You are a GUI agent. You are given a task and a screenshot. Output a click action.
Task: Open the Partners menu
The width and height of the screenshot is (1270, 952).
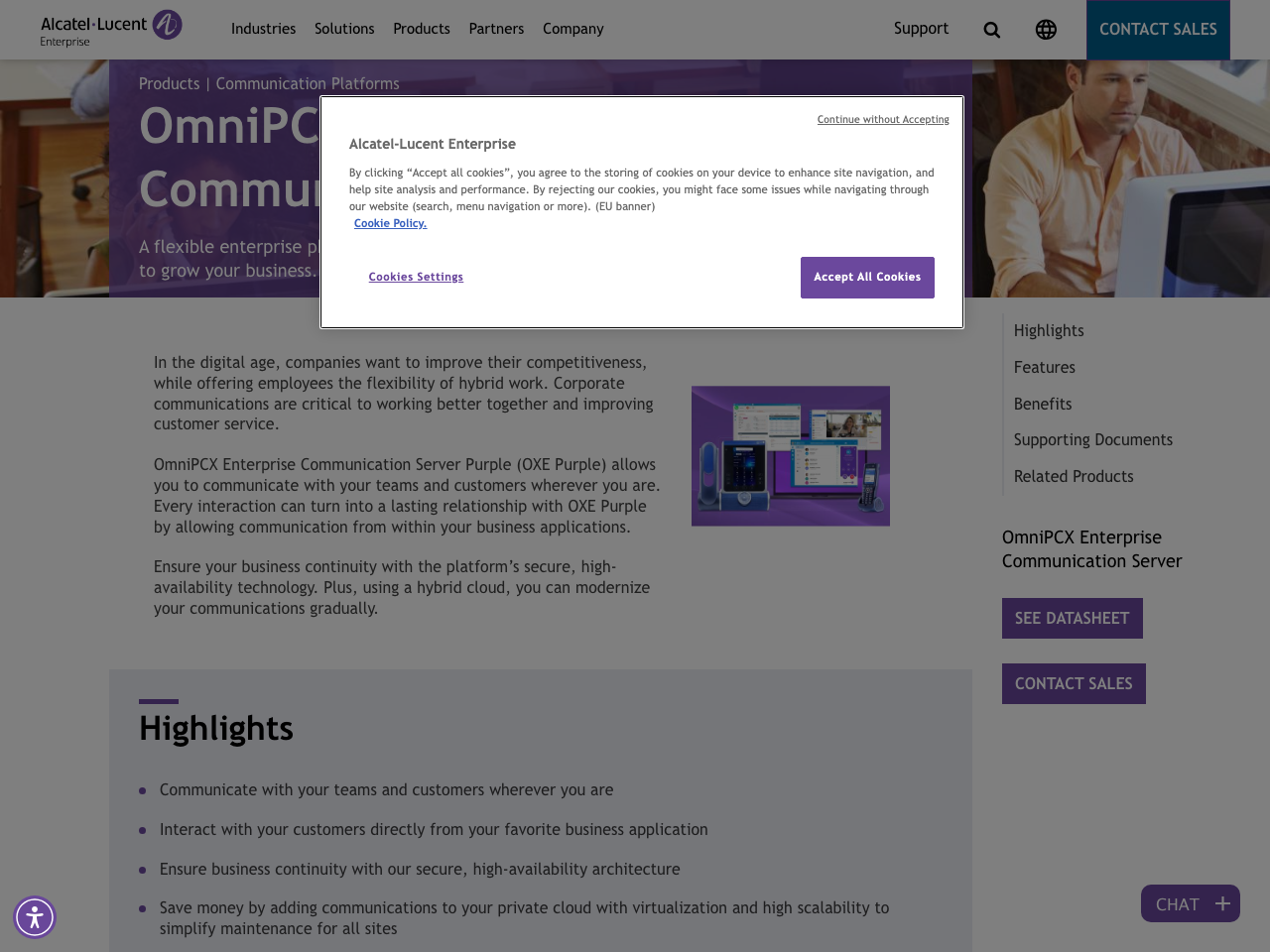click(496, 28)
